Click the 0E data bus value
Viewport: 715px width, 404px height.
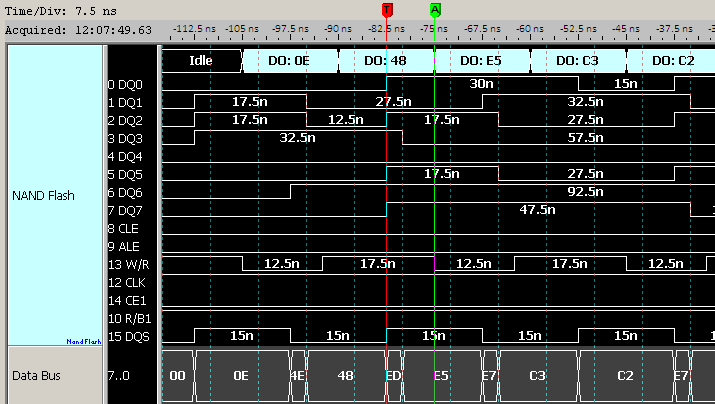click(242, 376)
